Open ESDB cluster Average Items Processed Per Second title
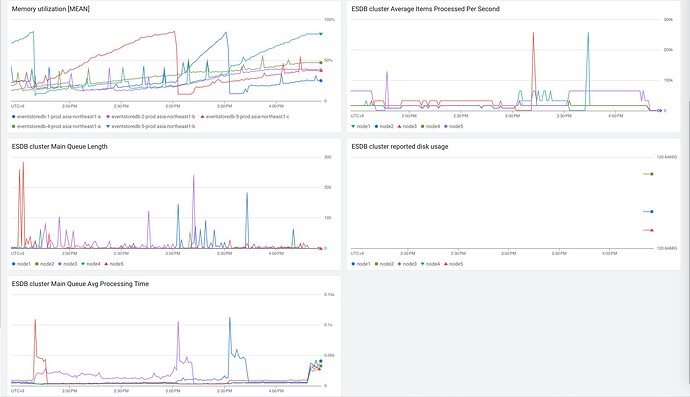The height and width of the screenshot is (397, 690). tap(425, 9)
